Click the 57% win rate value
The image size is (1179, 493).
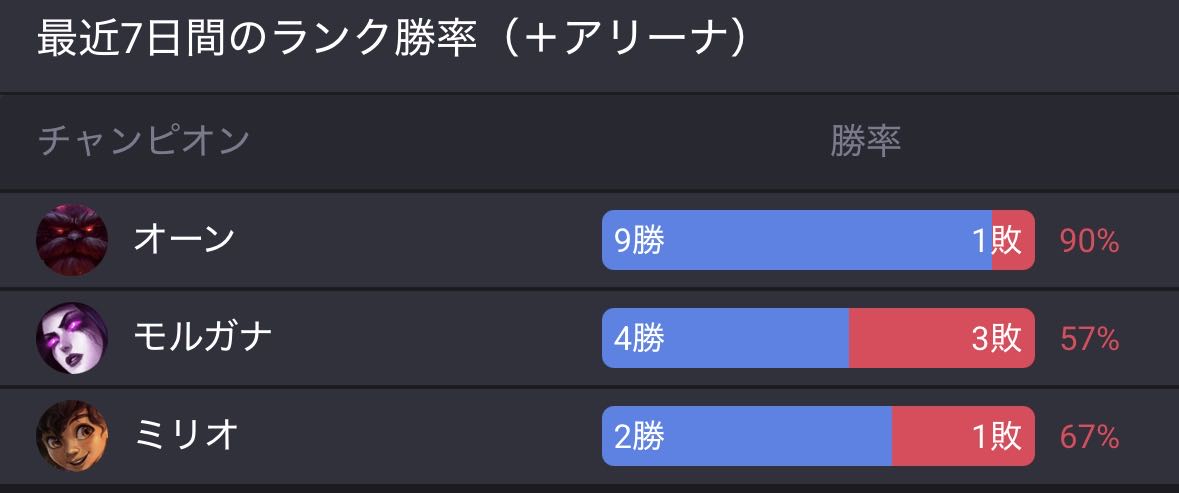pyautogui.click(x=1089, y=338)
